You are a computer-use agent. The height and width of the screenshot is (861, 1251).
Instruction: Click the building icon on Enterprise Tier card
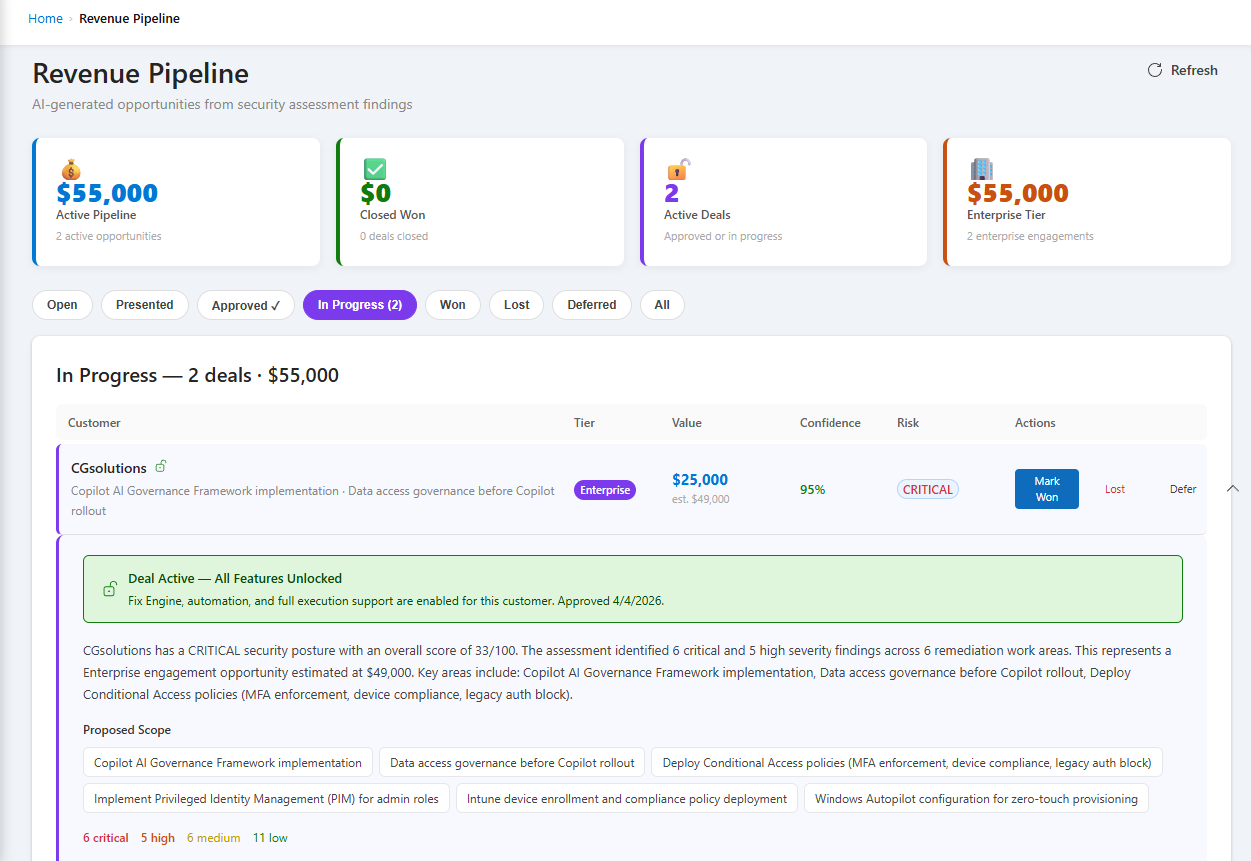click(981, 169)
